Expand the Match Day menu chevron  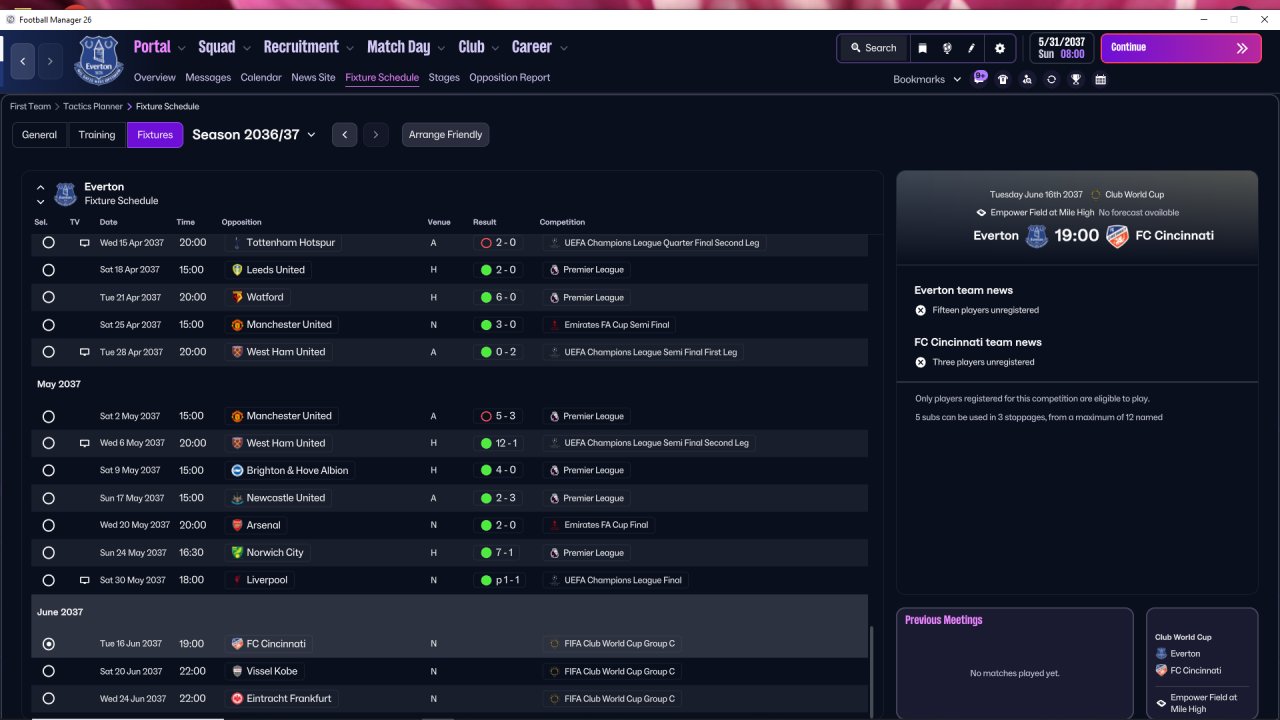click(x=441, y=48)
